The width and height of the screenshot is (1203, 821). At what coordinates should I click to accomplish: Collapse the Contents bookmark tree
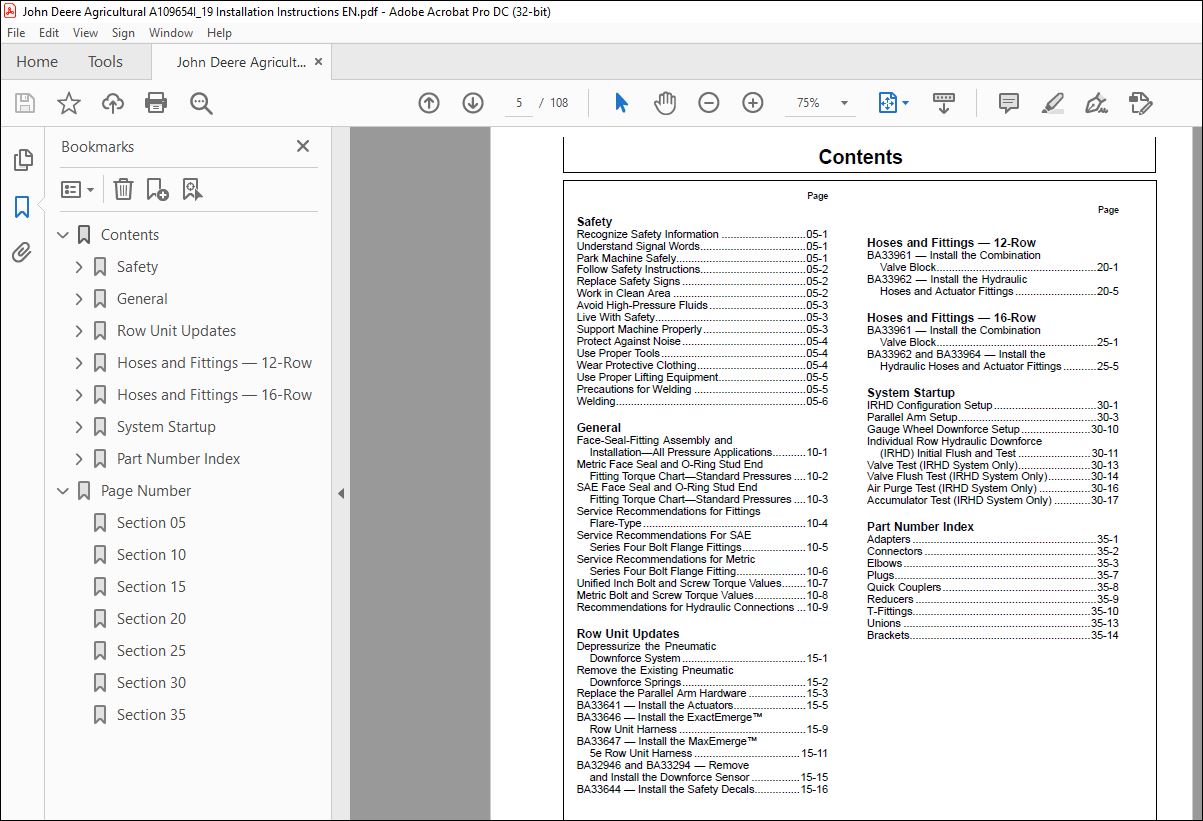(x=63, y=235)
